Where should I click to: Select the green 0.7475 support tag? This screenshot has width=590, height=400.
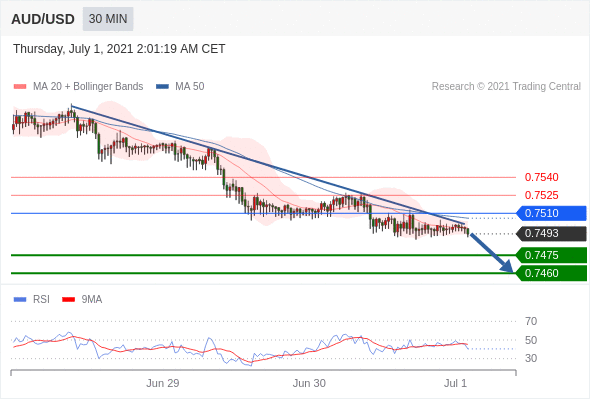[x=551, y=255]
